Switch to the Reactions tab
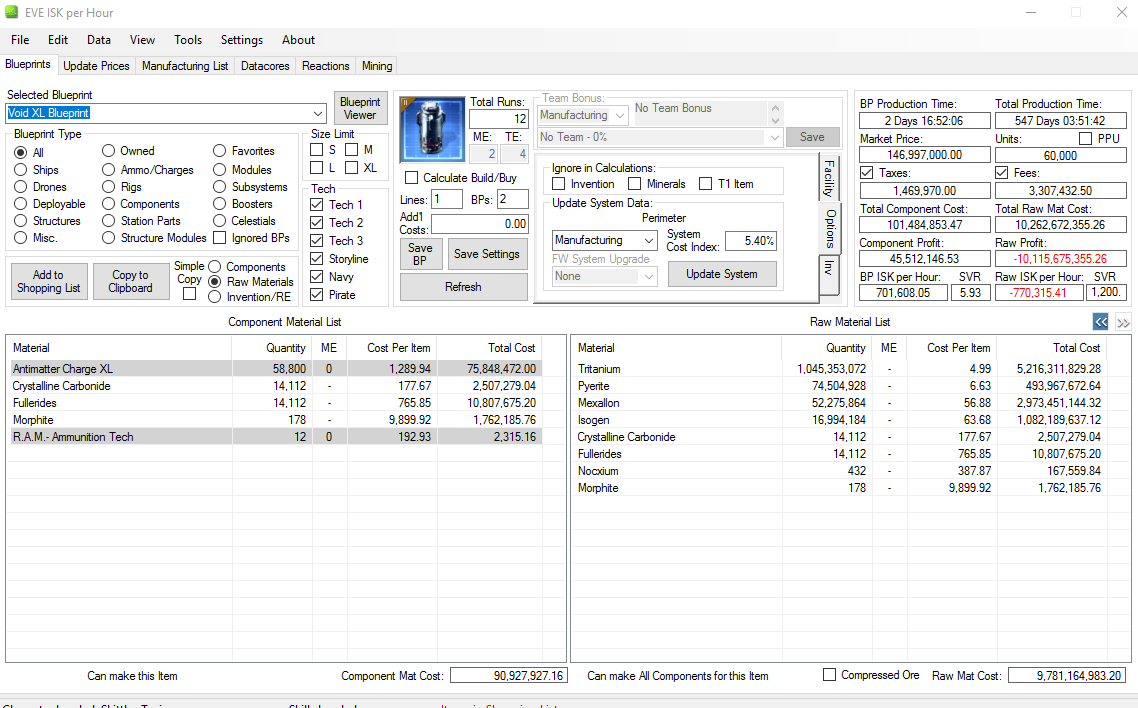Image resolution: width=1138 pixels, height=708 pixels. 325,65
